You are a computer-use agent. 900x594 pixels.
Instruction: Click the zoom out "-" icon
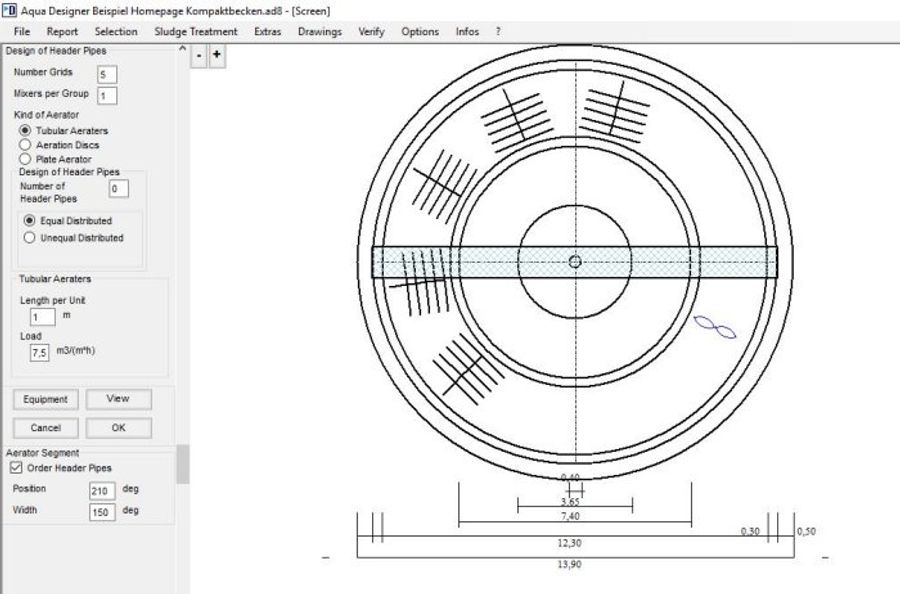click(198, 55)
